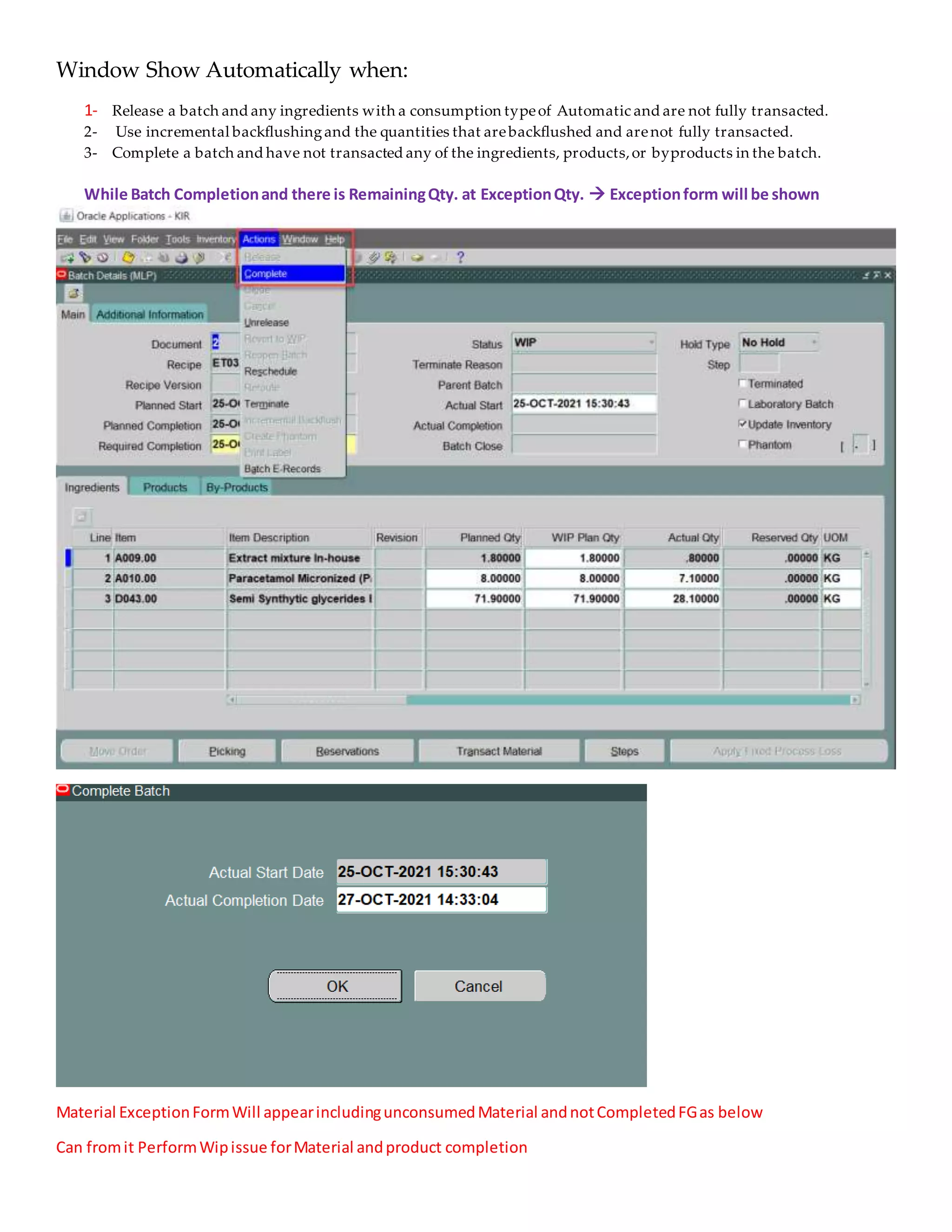Click the Apply Fixed Process Loss button
The height and width of the screenshot is (1232, 952).
coord(778,751)
